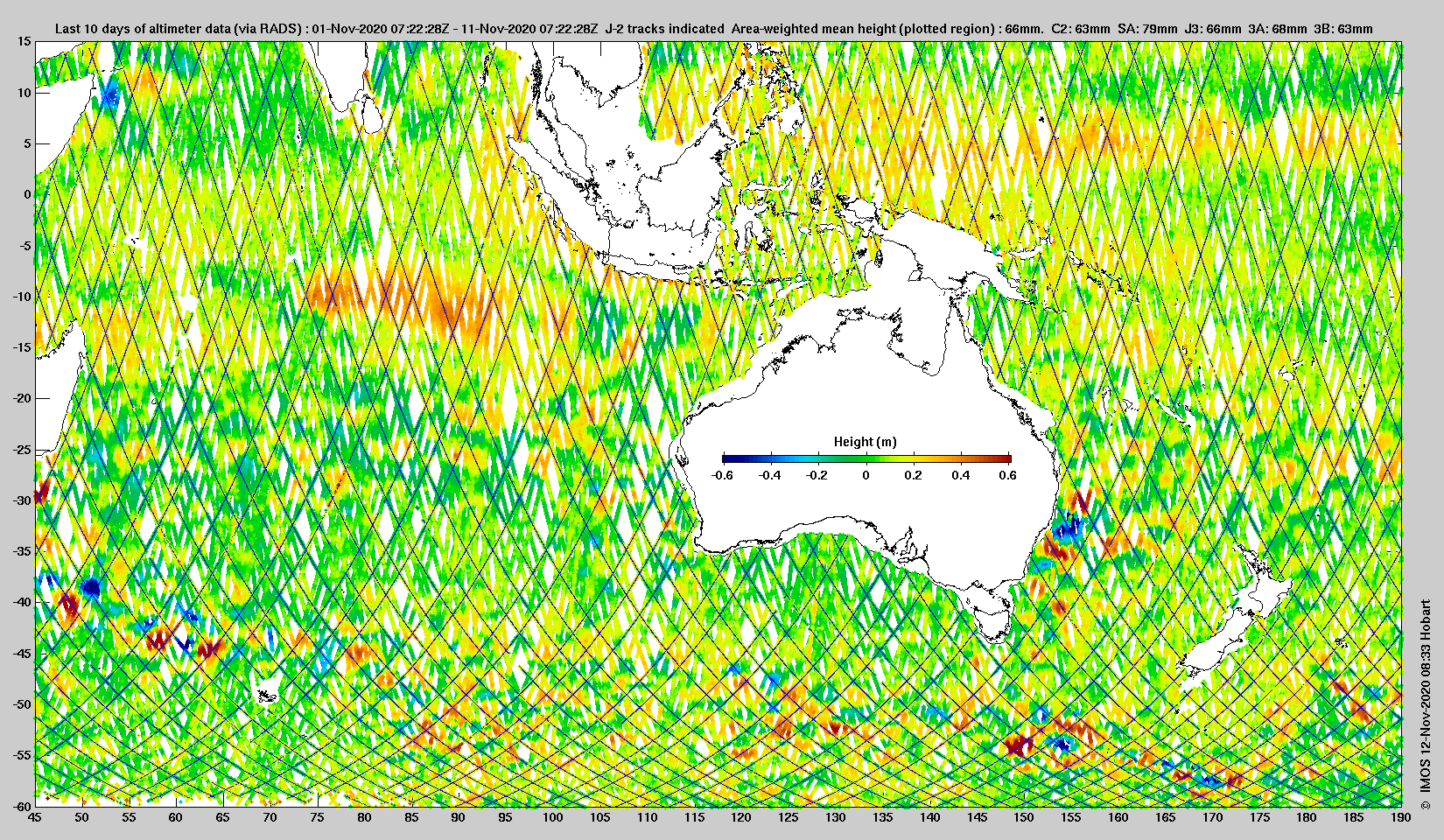The image size is (1444, 840).
Task: Click the latitude axis label '-20'
Action: coord(22,398)
